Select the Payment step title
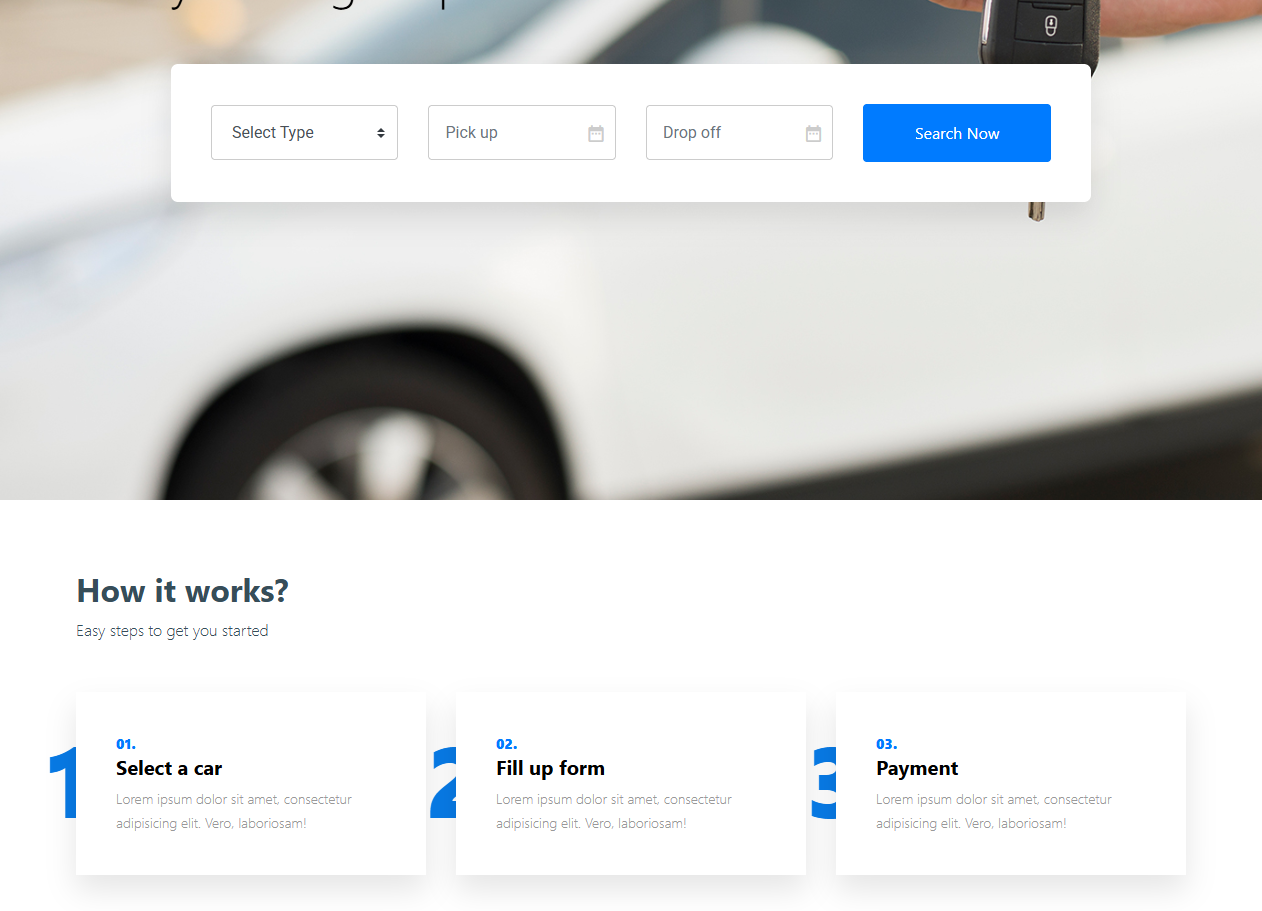1262x911 pixels. tap(917, 768)
